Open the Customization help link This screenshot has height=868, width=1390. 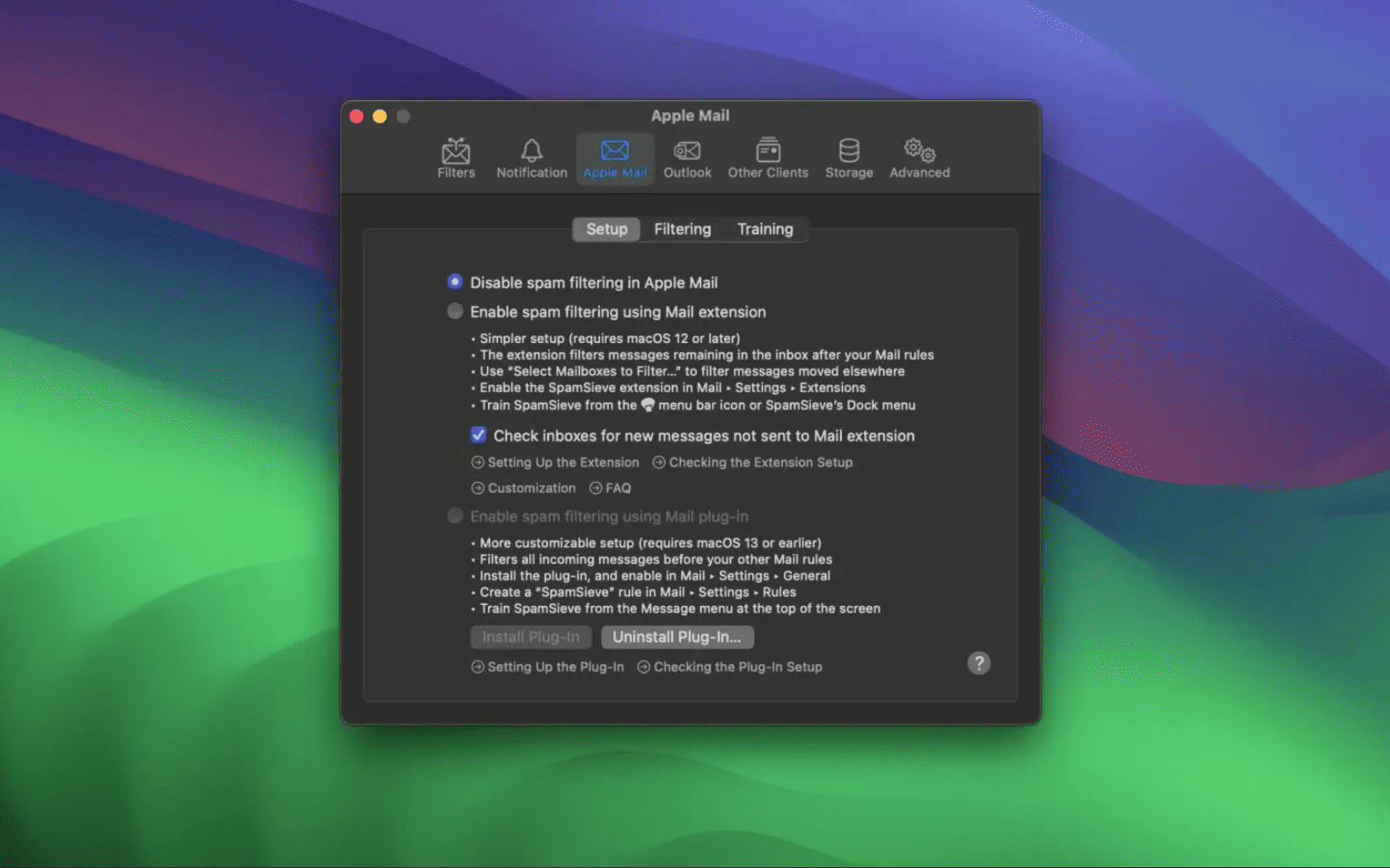(523, 488)
